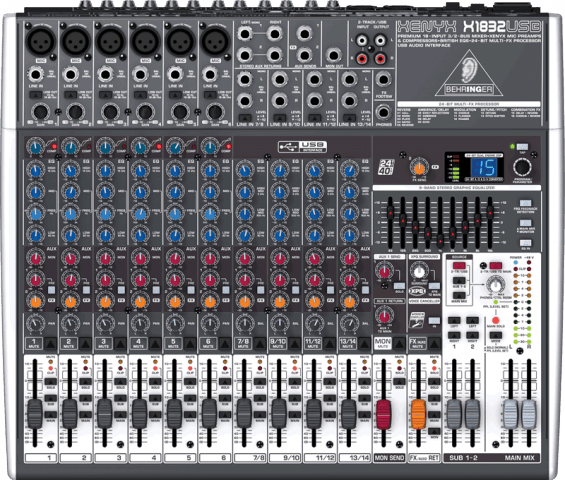Click the SUB 1 fader

tap(454, 414)
